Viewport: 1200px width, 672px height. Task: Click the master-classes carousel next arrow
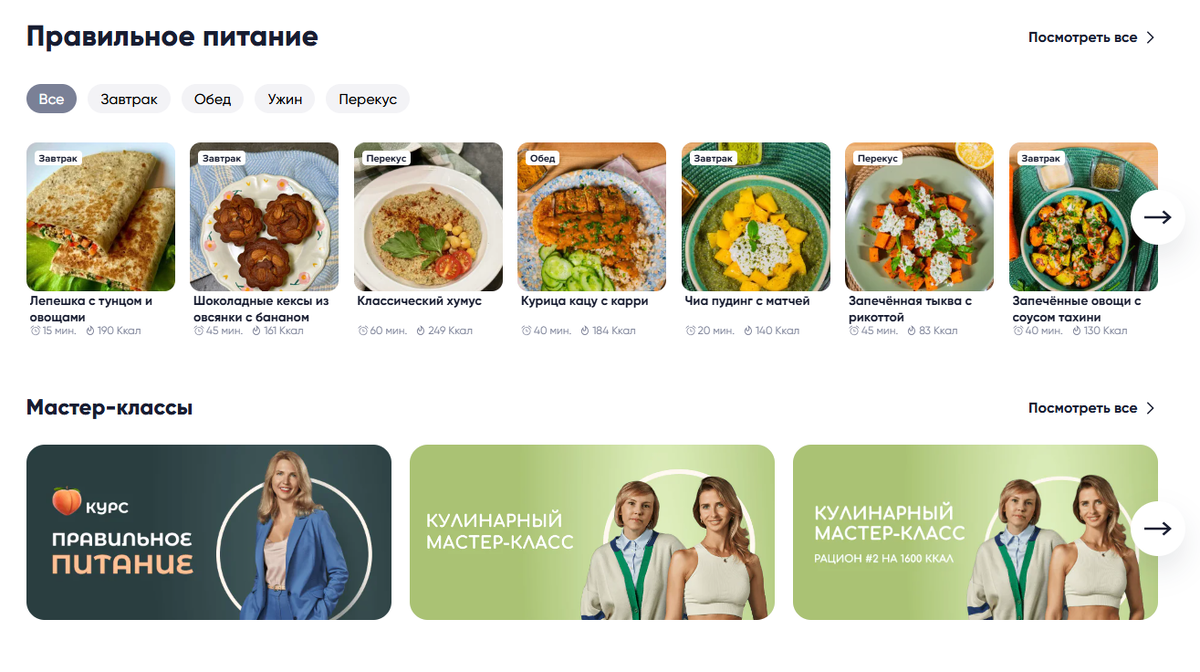coord(1157,528)
